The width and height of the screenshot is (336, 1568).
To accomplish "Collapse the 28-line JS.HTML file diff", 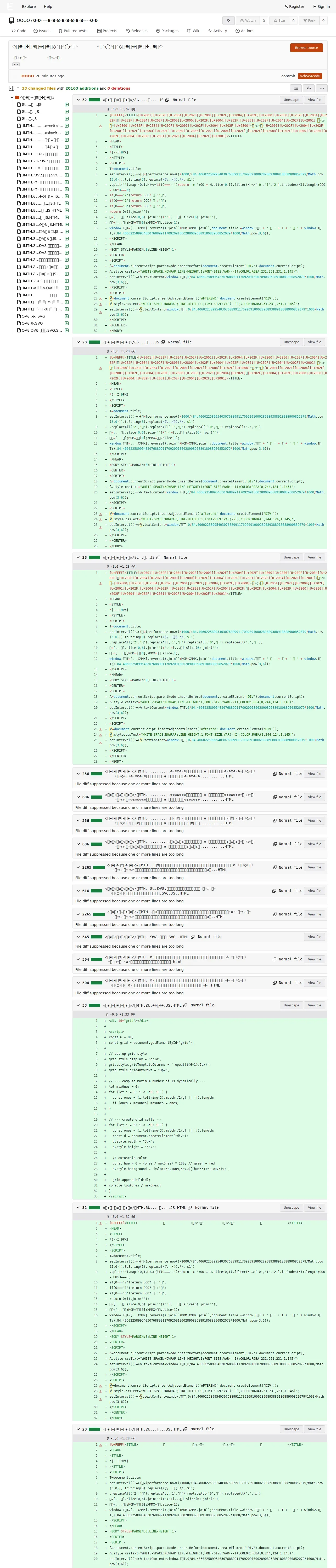I will (78, 1429).
